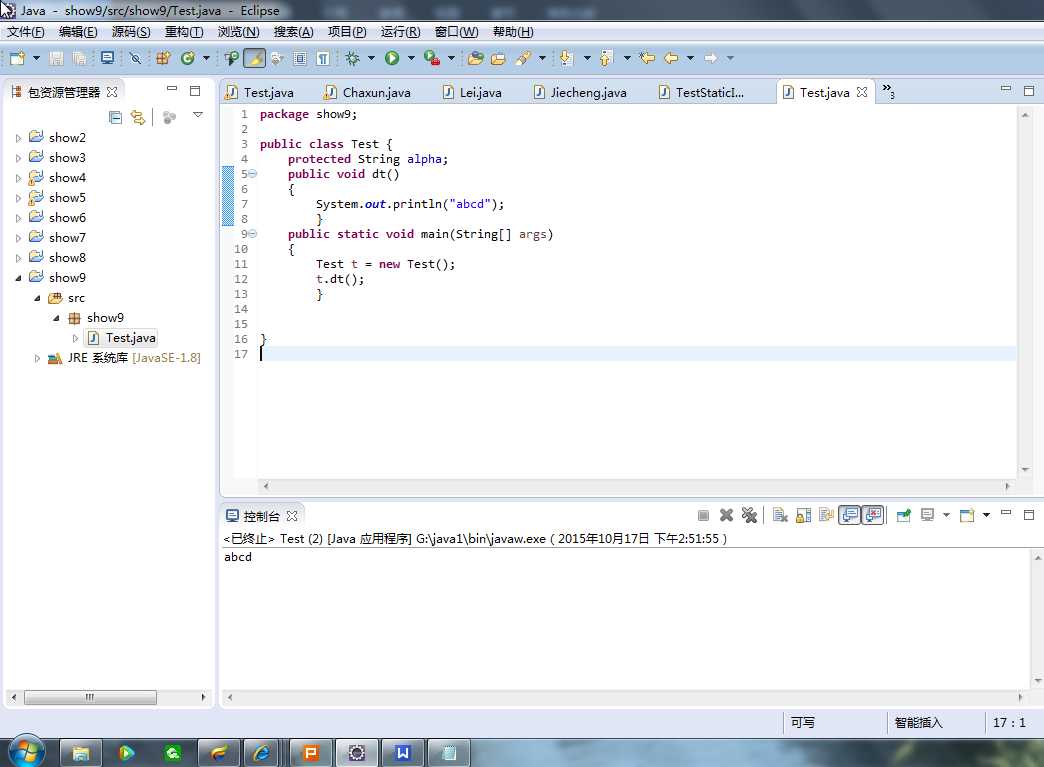The width and height of the screenshot is (1044, 767).
Task: Click the Previous Annotation icon
Action: point(605,59)
